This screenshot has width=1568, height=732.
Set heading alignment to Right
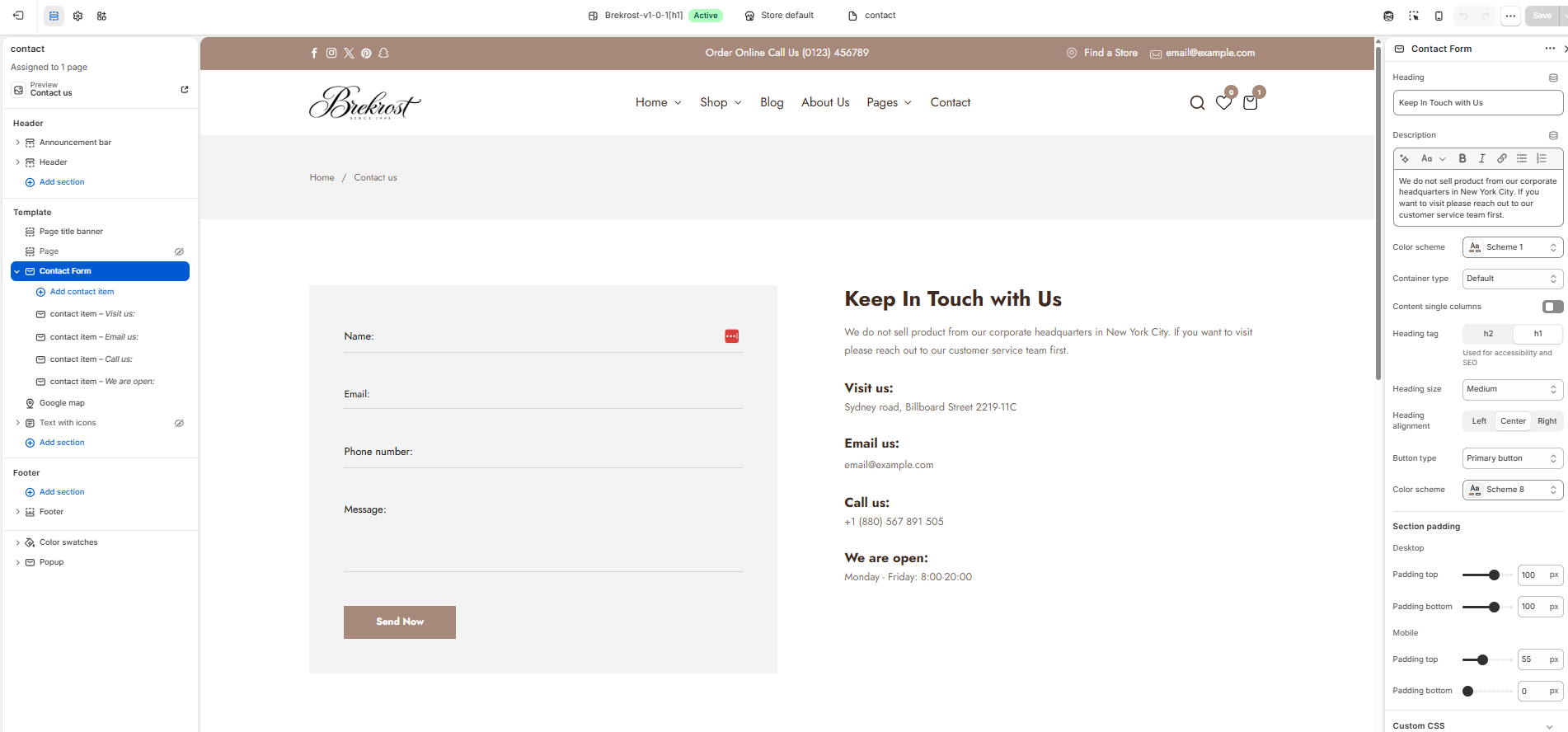point(1547,421)
